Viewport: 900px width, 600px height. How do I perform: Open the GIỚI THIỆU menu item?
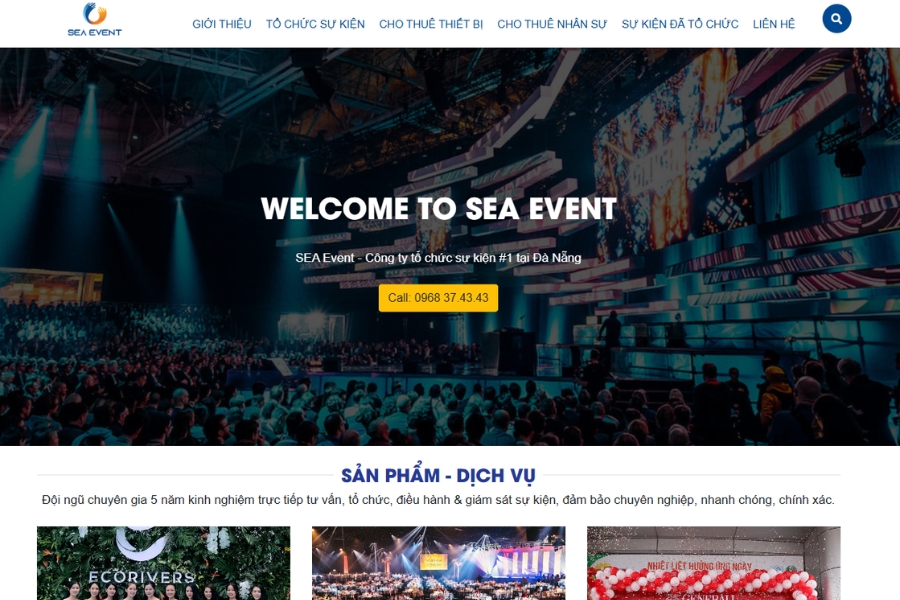pyautogui.click(x=222, y=24)
